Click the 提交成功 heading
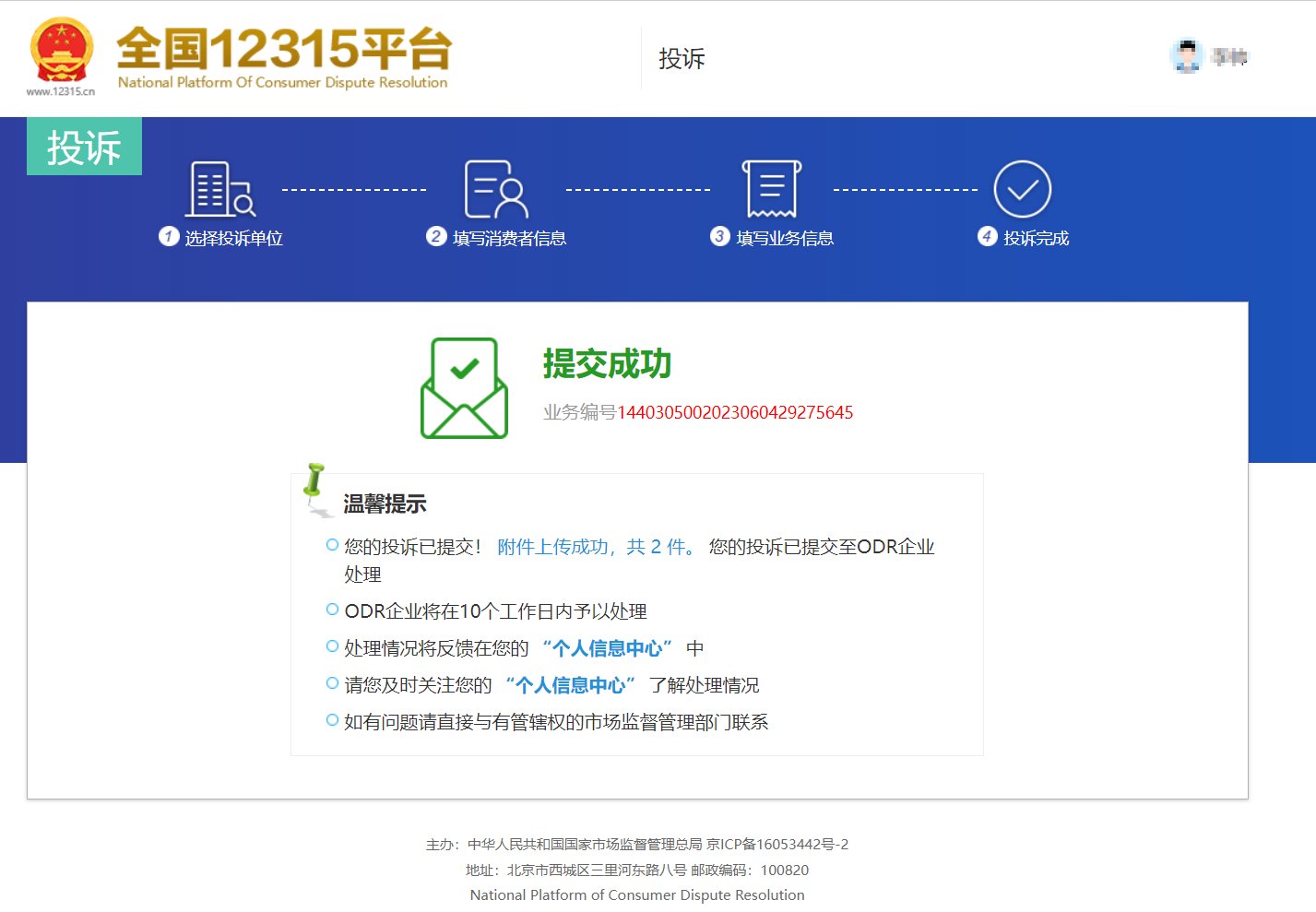The height and width of the screenshot is (912, 1316). (x=607, y=363)
